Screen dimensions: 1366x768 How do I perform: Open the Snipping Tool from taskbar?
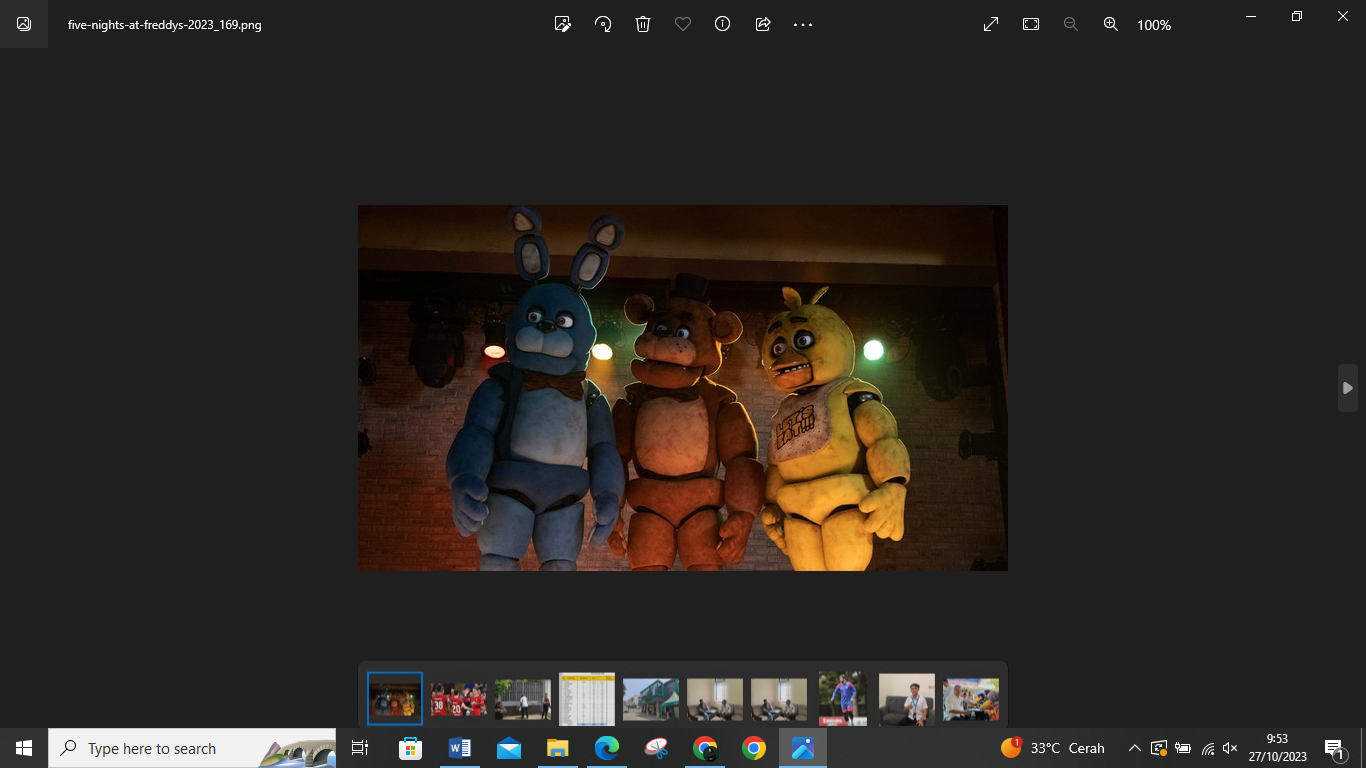point(656,748)
